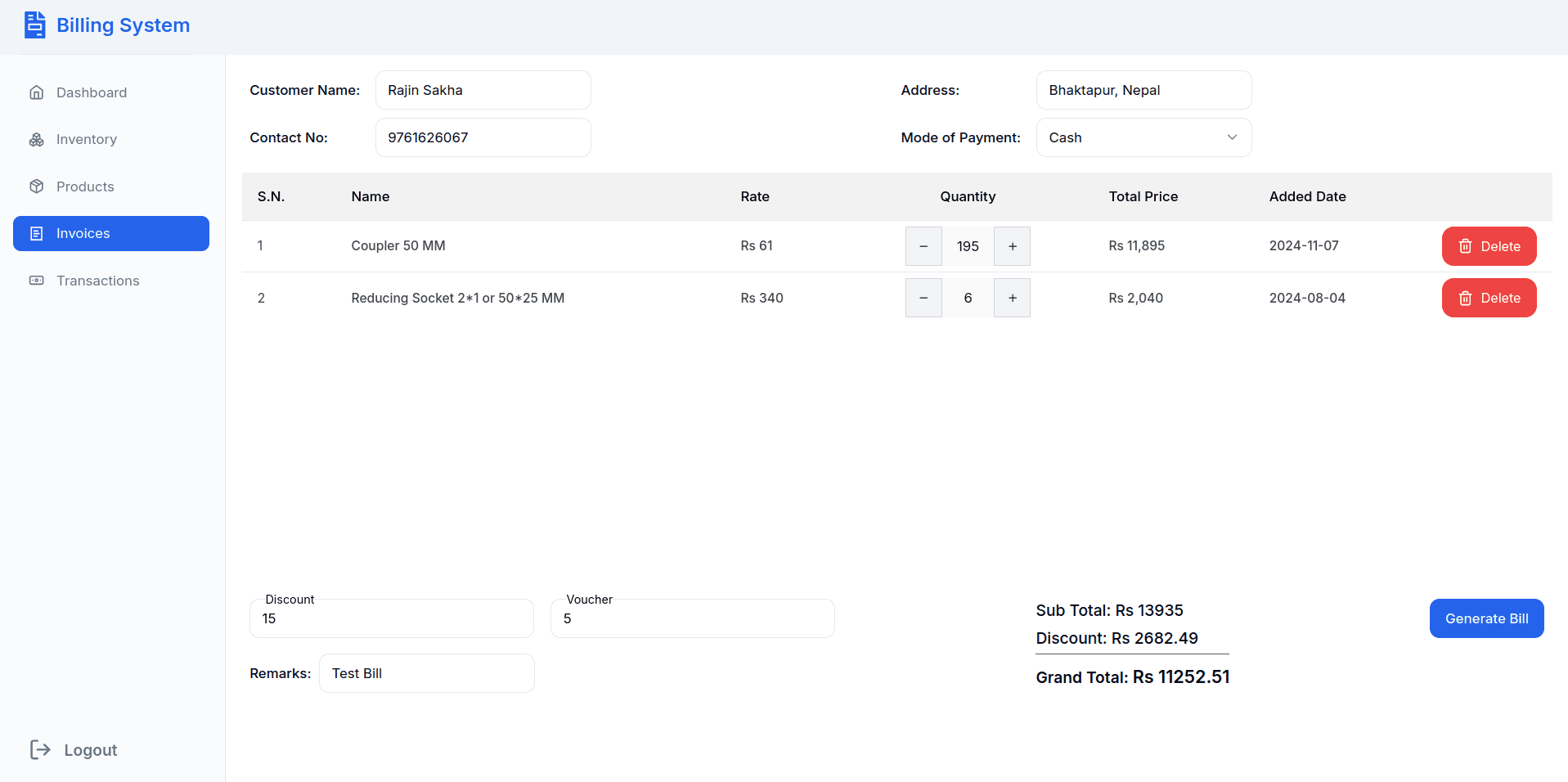Click into the Contact No field
Viewport: 1568px width, 782px height.
click(483, 137)
